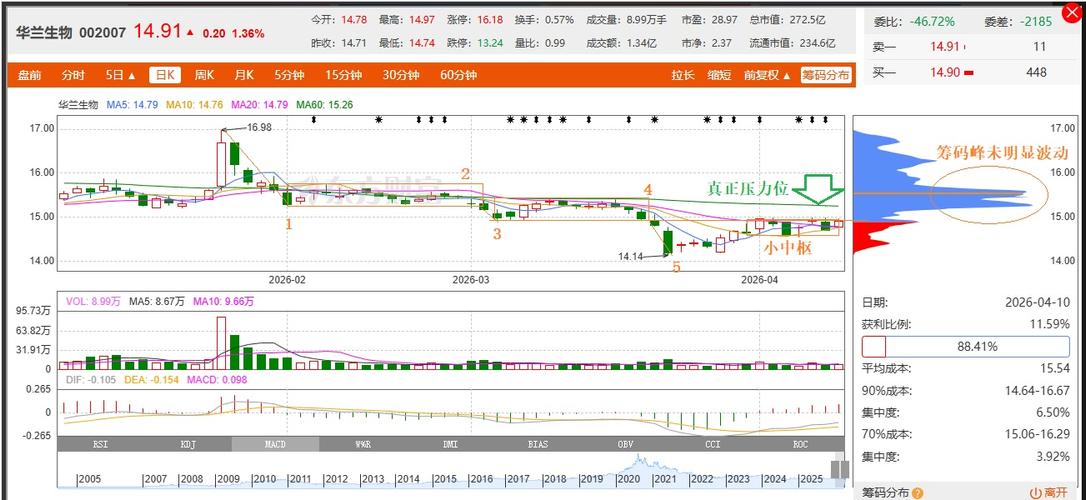Click 拉长 to stretch the candles

(x=682, y=75)
